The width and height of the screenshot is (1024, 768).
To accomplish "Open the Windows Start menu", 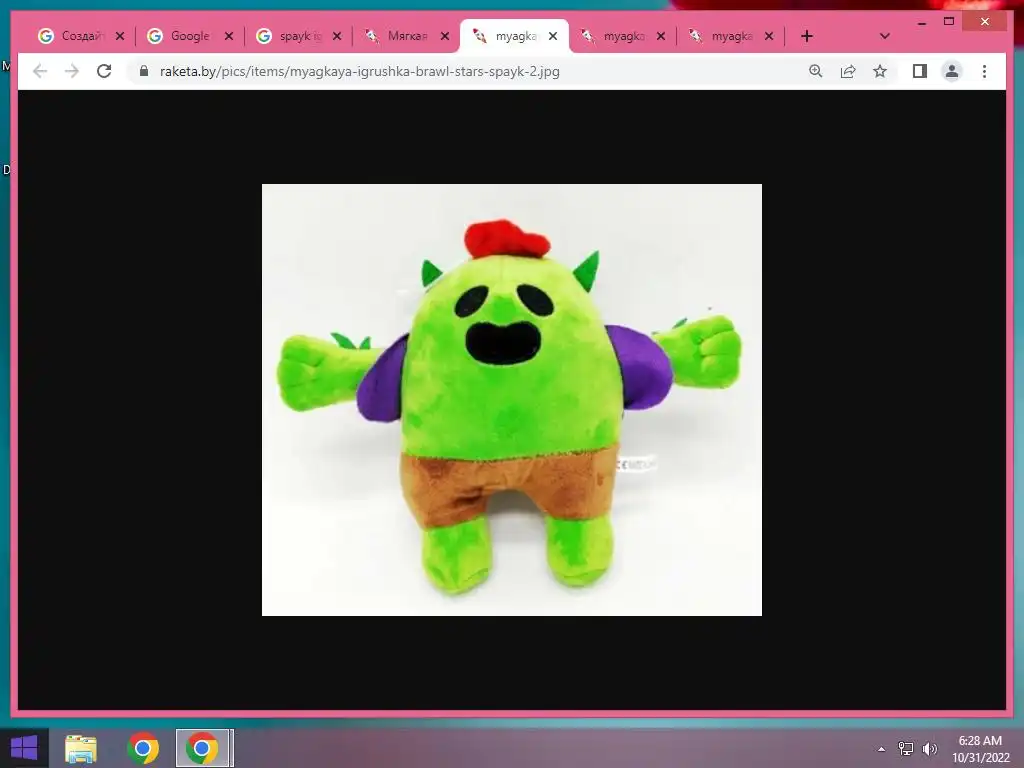I will [24, 748].
